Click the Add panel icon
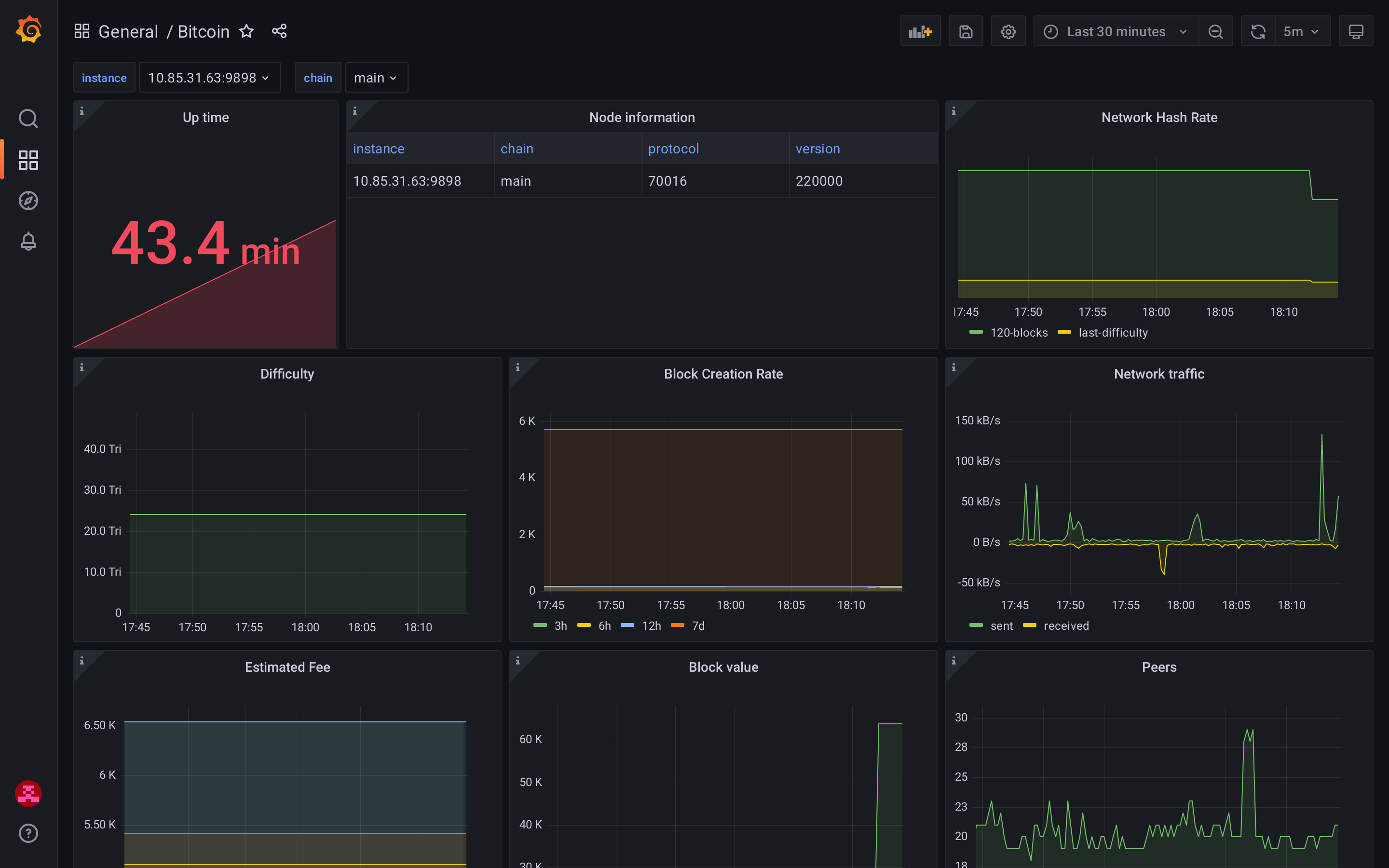This screenshot has height=868, width=1389. pyautogui.click(x=920, y=31)
